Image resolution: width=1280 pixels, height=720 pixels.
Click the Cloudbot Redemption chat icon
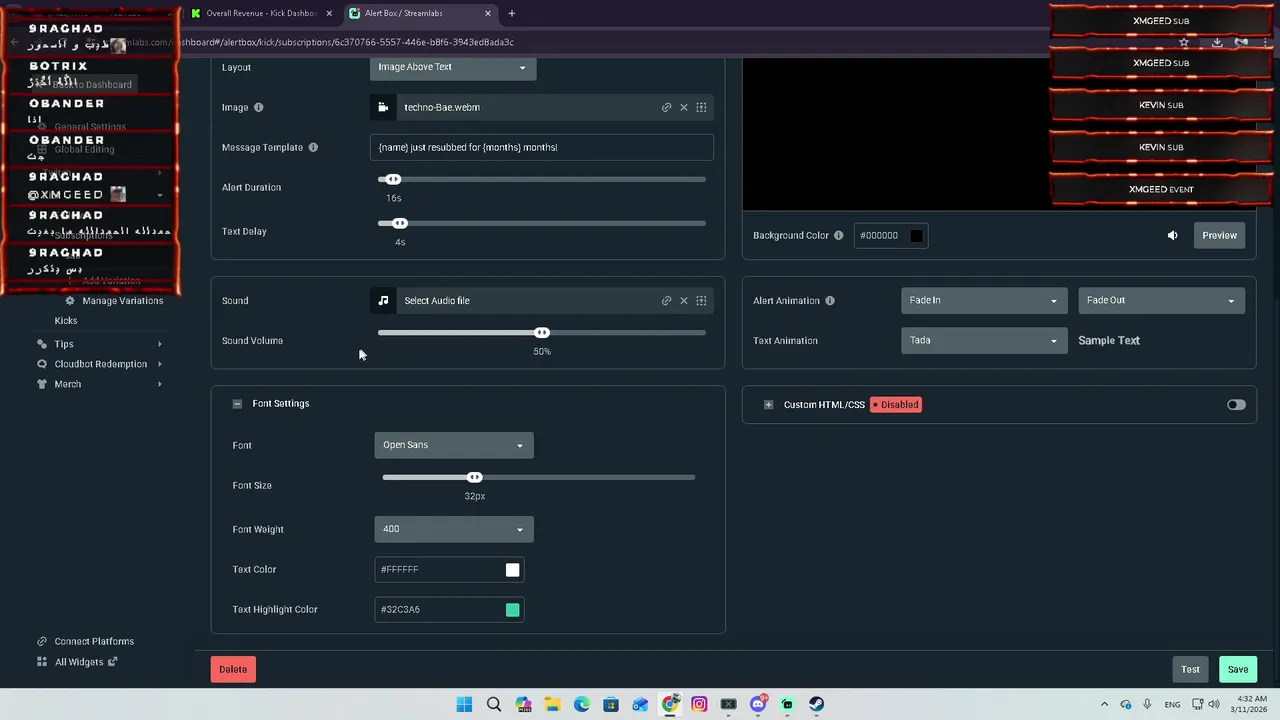tap(41, 364)
